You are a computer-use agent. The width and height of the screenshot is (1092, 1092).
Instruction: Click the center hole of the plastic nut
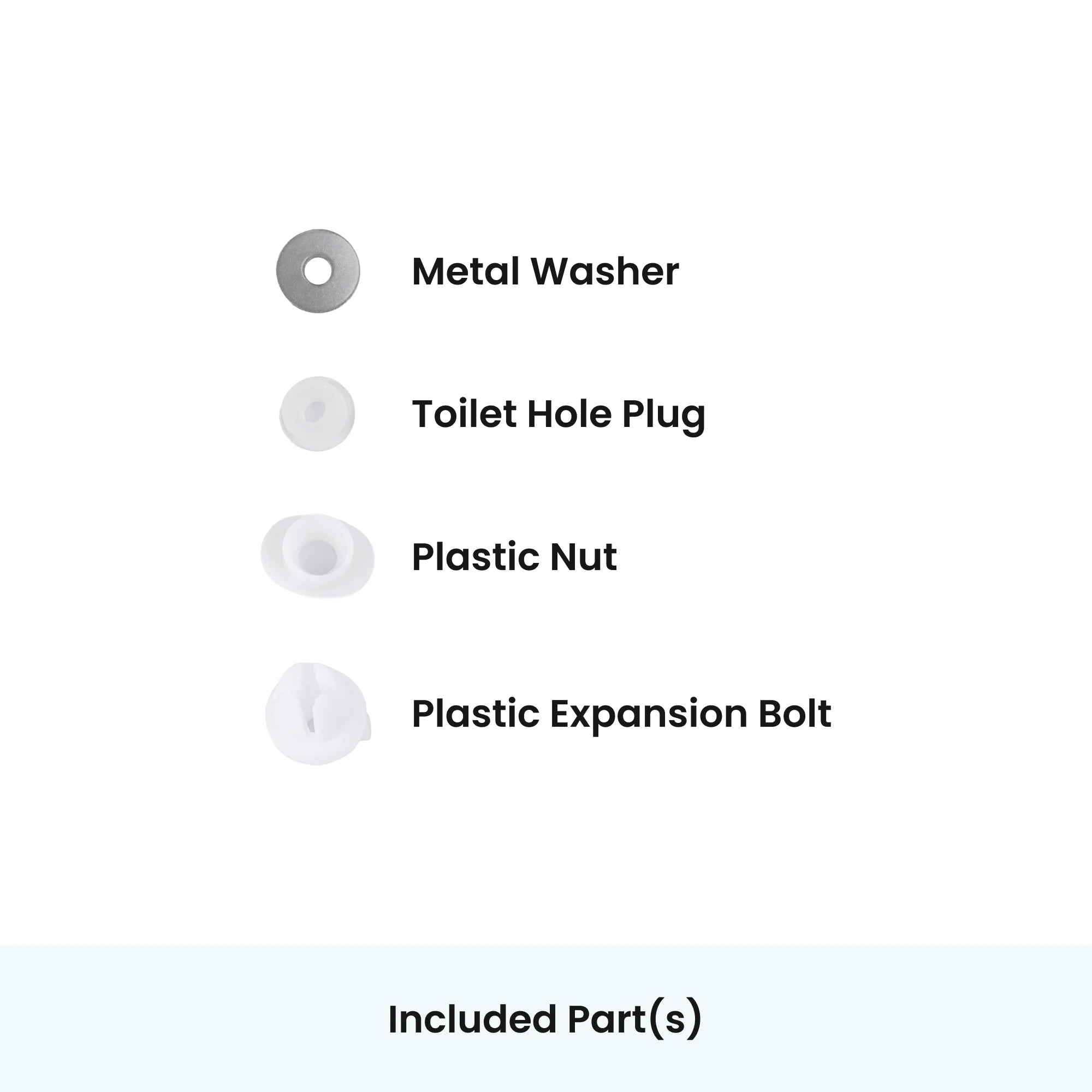point(317,555)
